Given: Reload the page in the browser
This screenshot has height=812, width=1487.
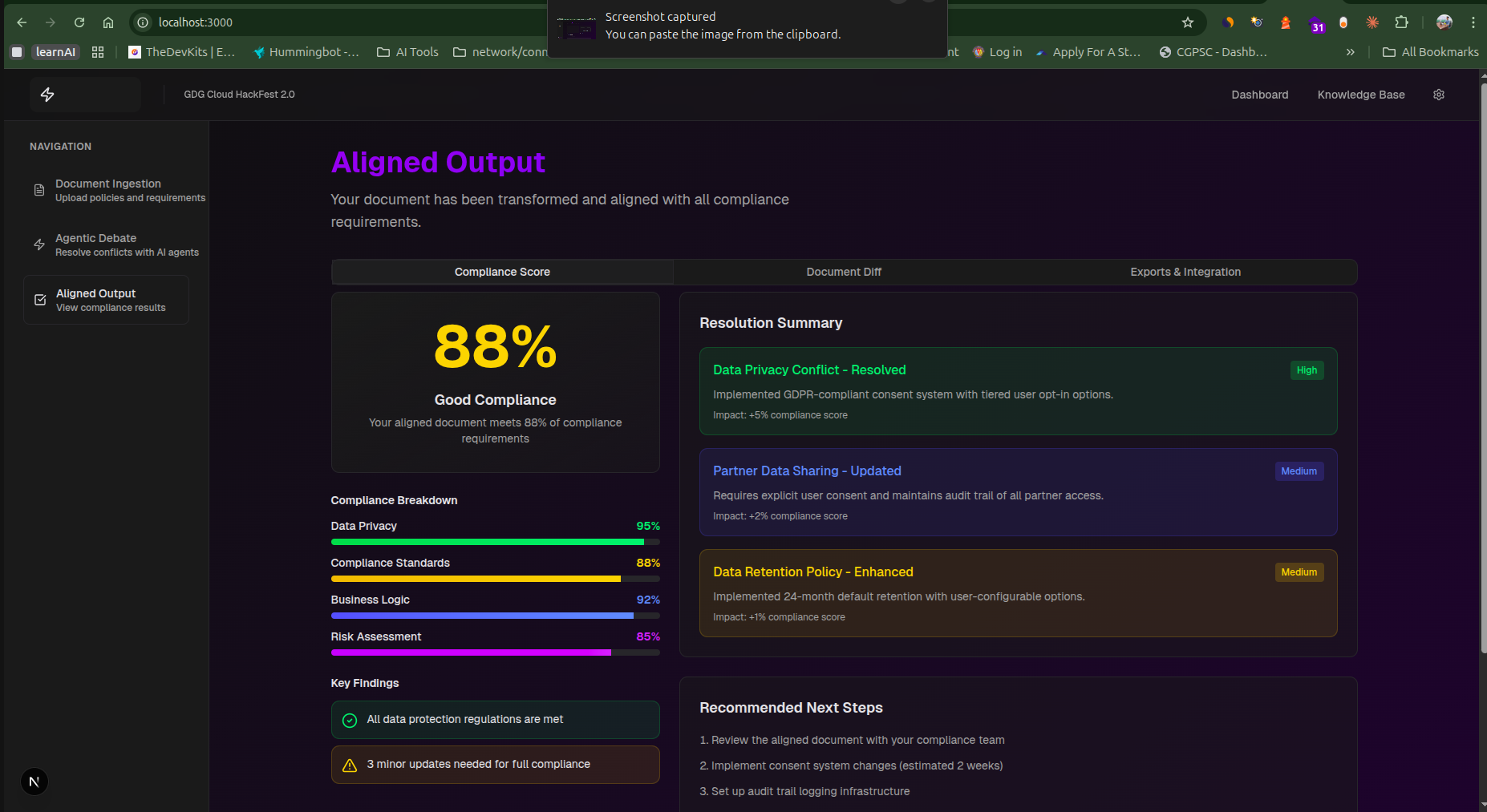Looking at the screenshot, I should point(79,22).
